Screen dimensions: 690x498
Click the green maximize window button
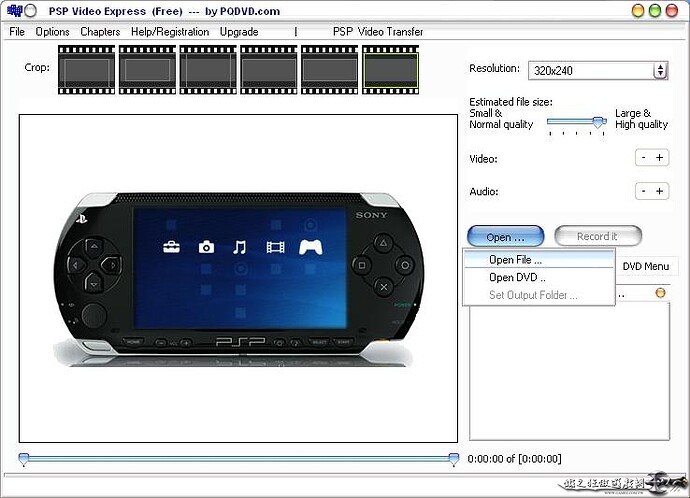(655, 11)
